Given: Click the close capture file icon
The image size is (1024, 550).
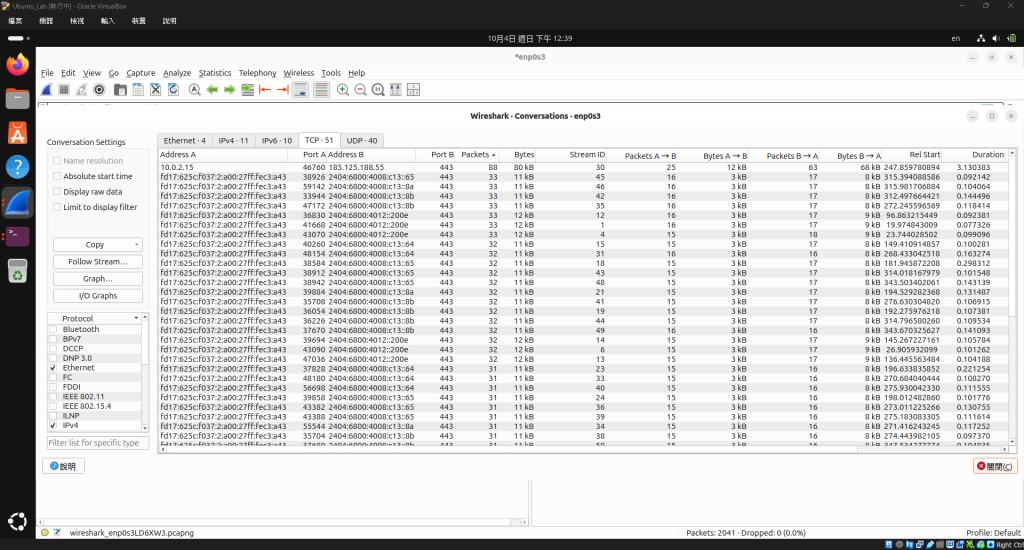Looking at the screenshot, I should click(x=155, y=89).
